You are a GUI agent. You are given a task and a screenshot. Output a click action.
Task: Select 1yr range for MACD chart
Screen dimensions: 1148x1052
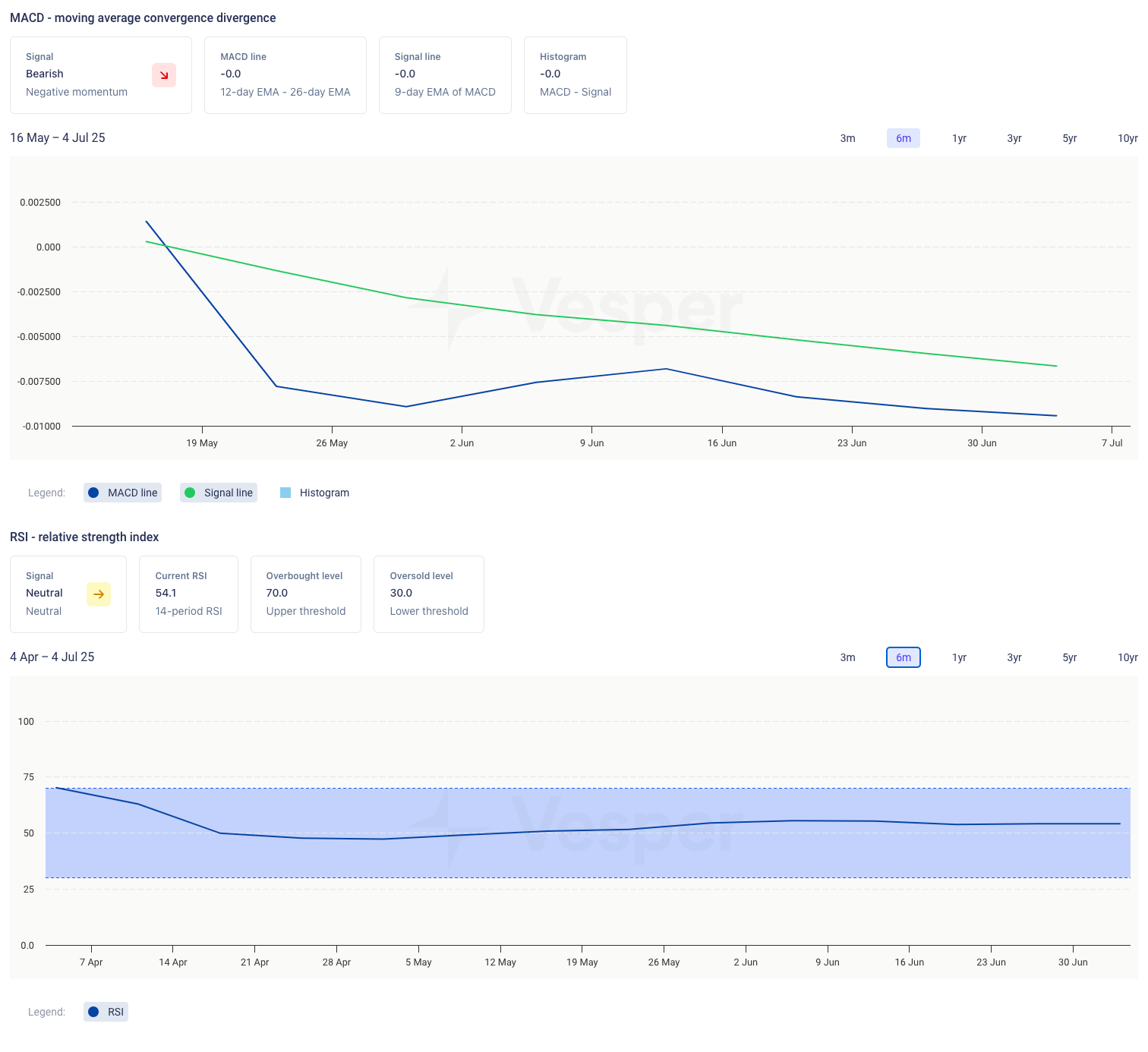[959, 138]
